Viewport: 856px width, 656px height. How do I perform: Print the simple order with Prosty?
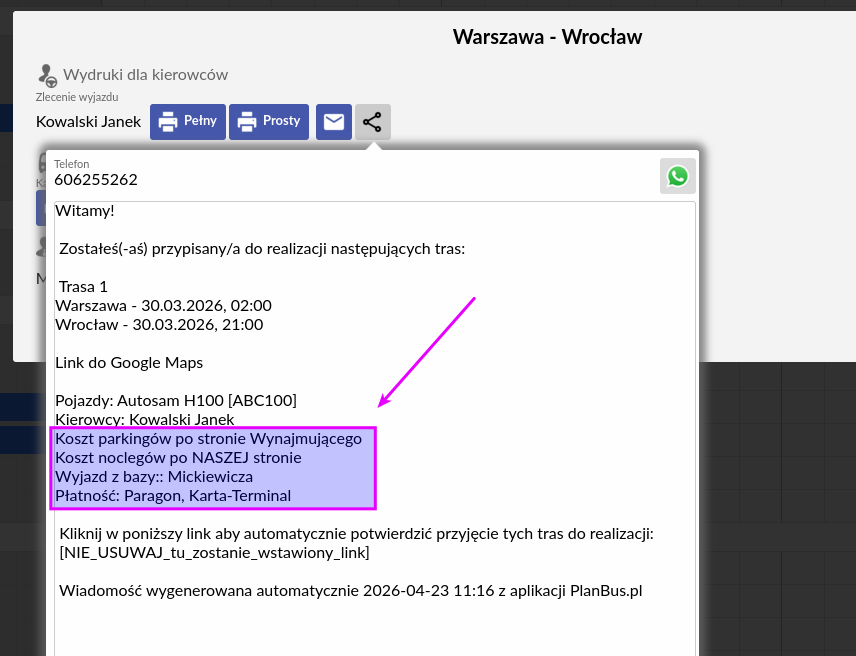point(269,122)
